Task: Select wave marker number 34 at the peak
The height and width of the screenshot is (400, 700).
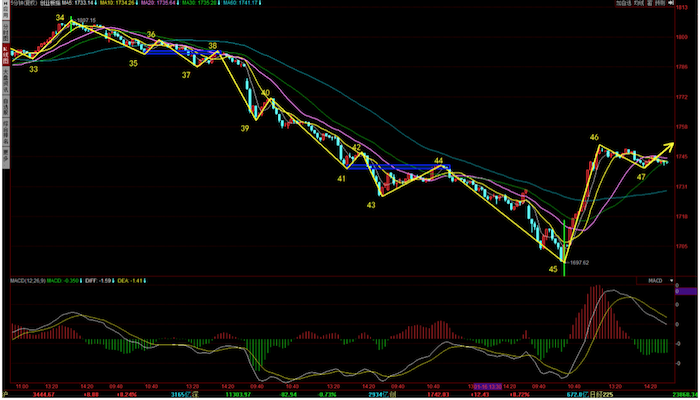Action: point(62,18)
